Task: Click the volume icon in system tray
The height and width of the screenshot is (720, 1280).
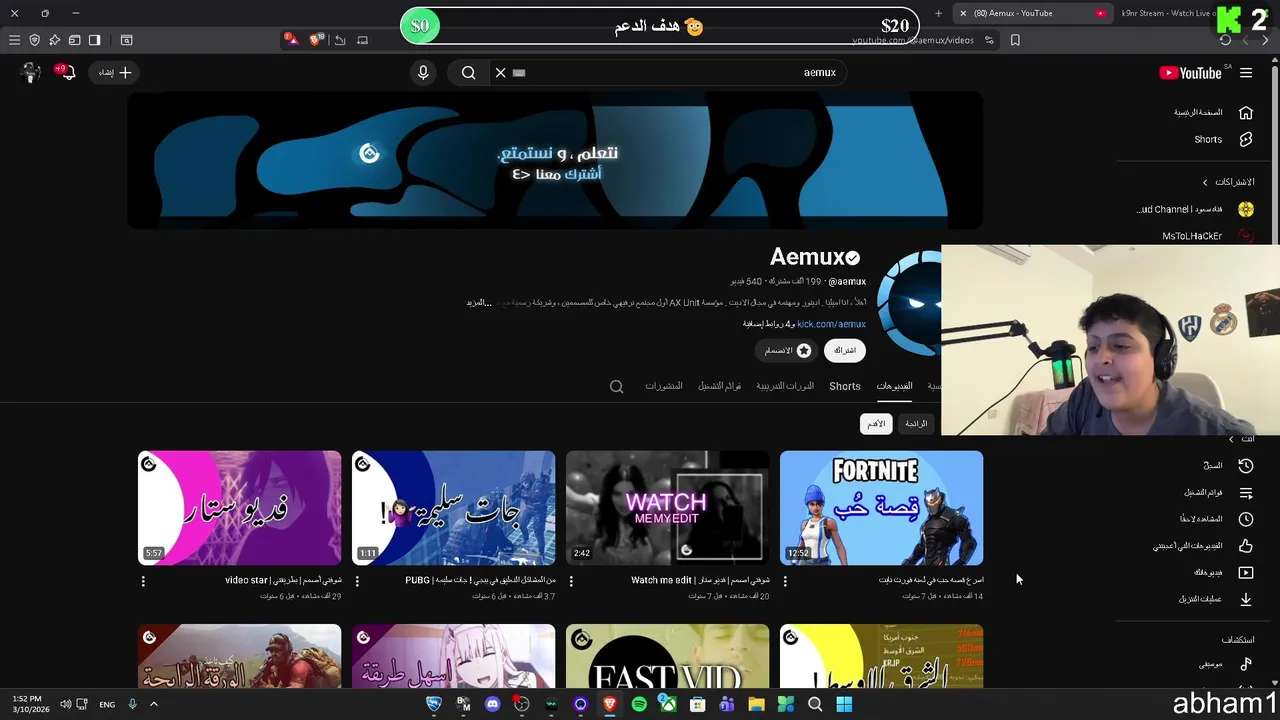Action: (65, 705)
